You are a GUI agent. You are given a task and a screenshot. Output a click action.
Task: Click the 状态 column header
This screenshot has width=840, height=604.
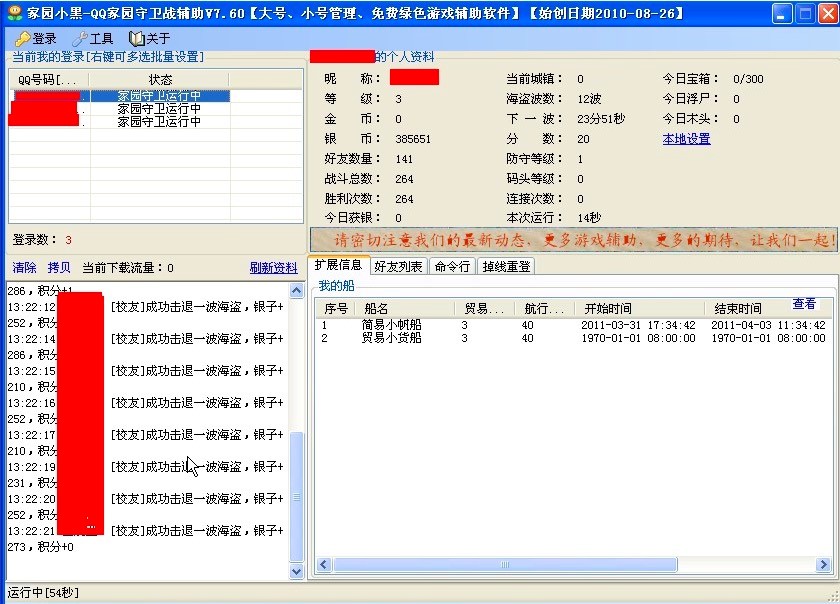tap(160, 80)
